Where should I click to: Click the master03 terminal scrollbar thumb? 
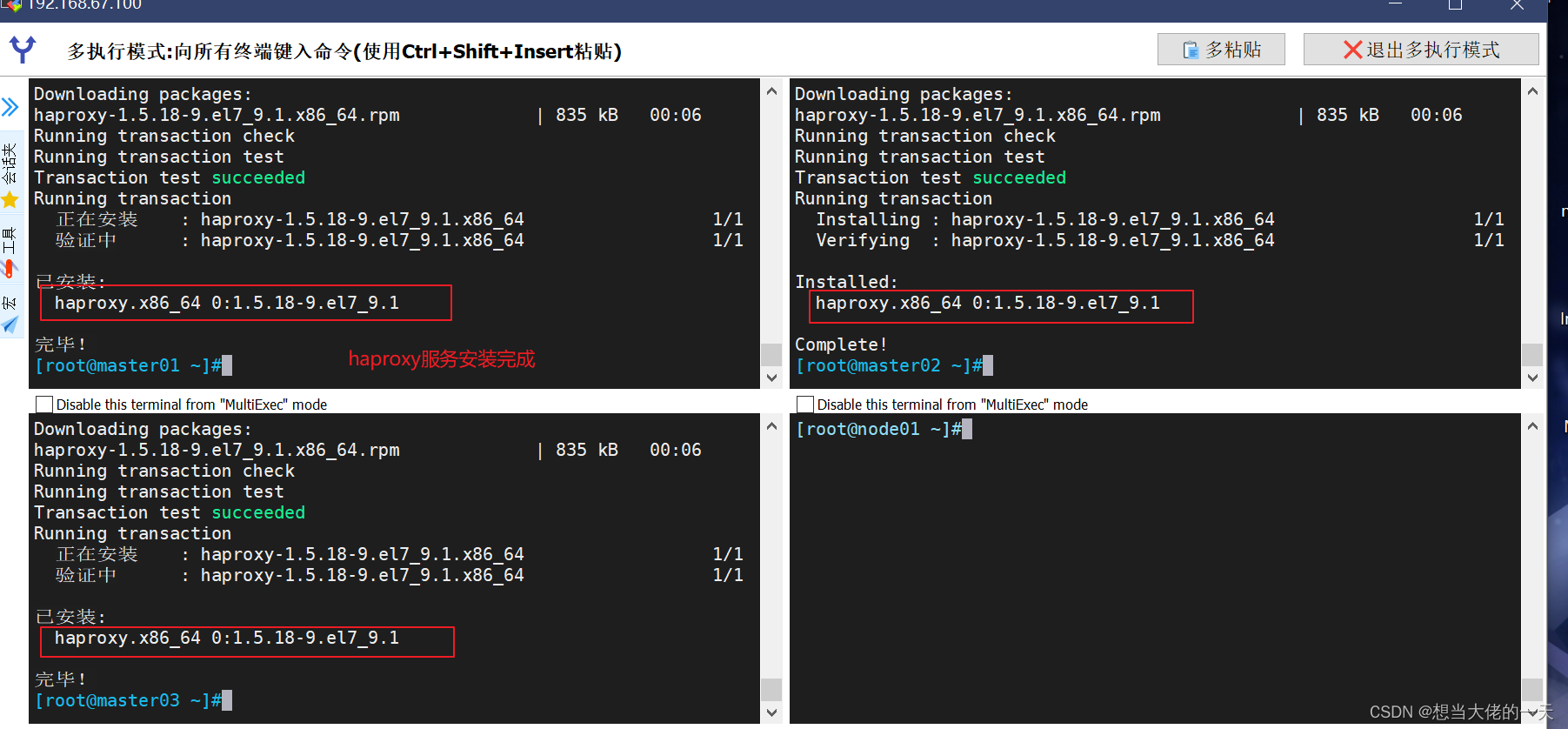click(x=771, y=689)
